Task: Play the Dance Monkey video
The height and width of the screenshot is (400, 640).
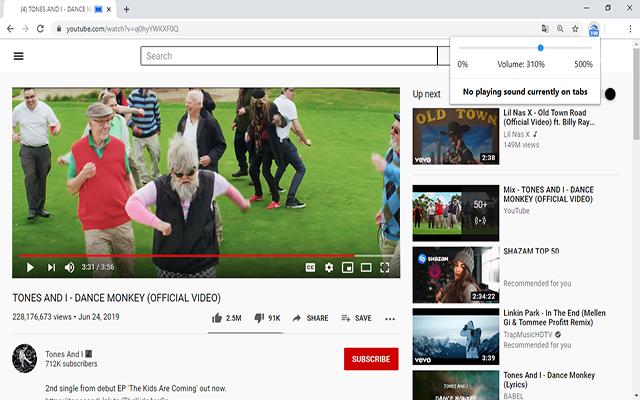Action: (x=30, y=267)
